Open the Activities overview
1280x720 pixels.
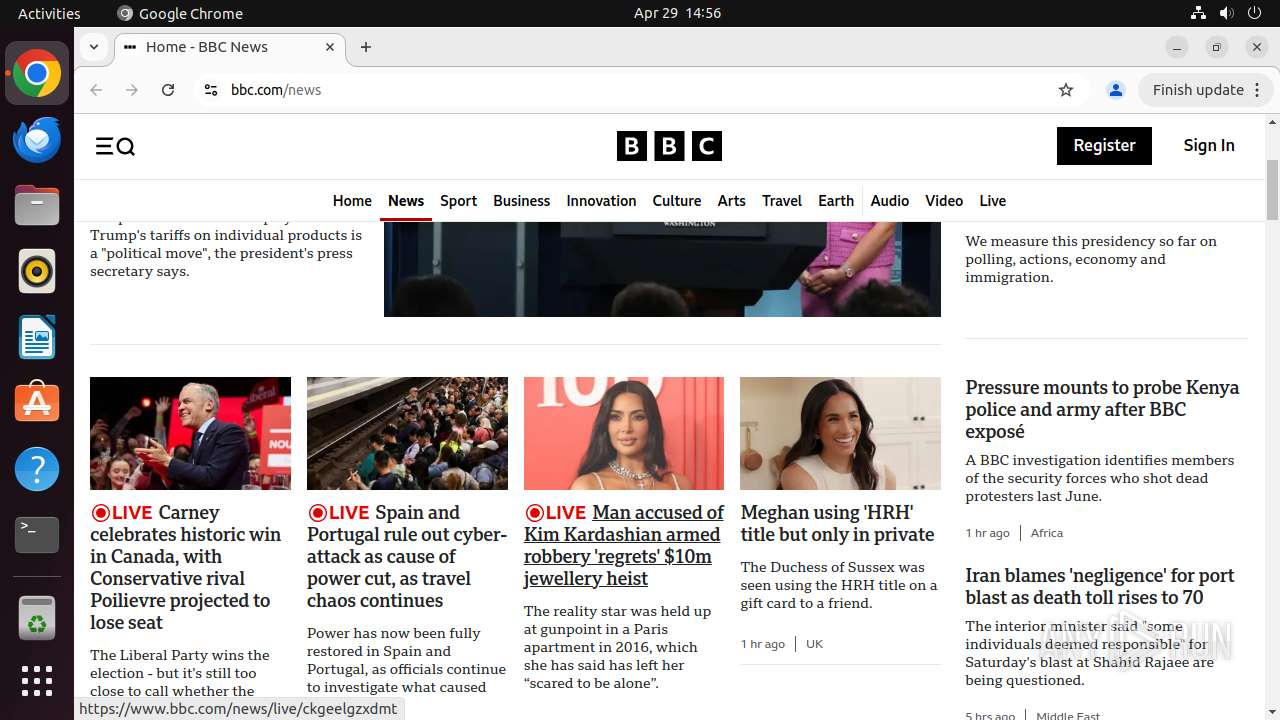click(x=49, y=13)
